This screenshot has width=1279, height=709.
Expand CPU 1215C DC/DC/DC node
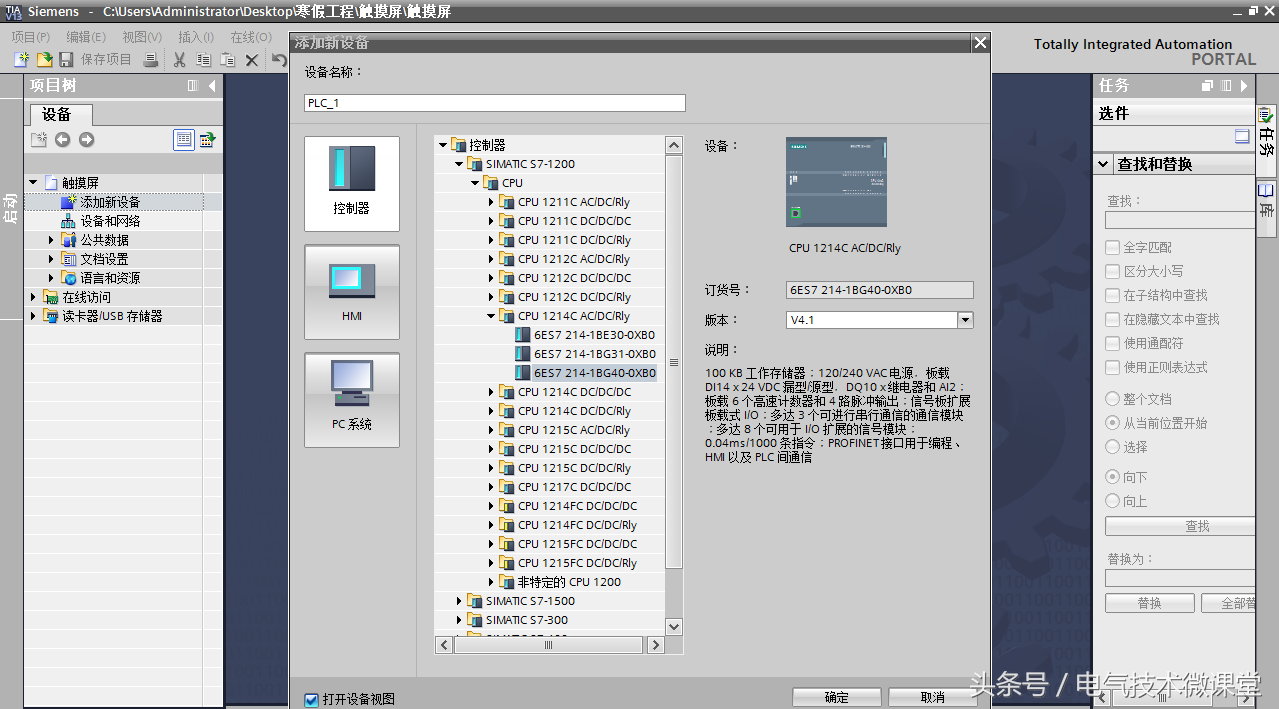point(491,449)
